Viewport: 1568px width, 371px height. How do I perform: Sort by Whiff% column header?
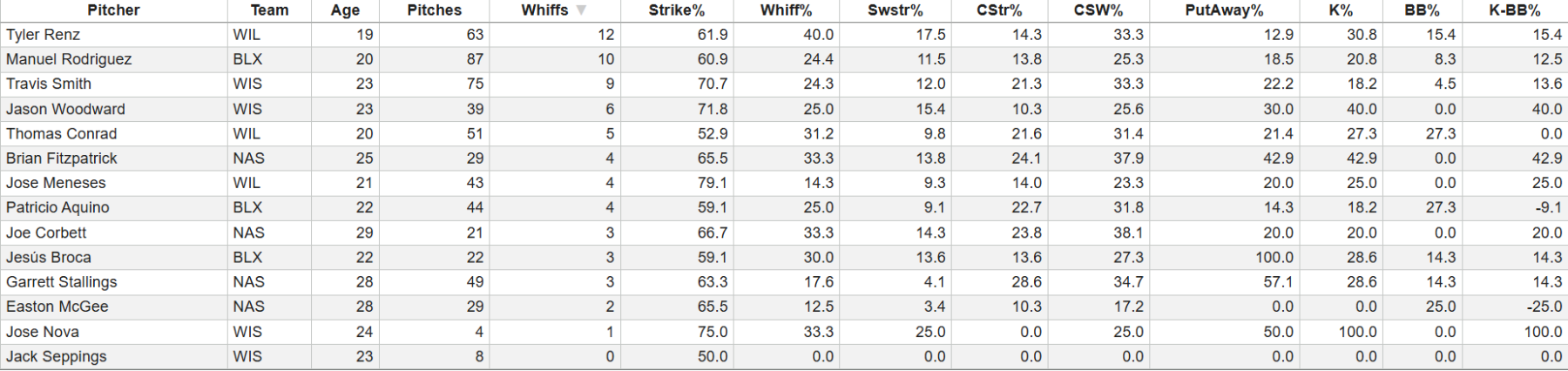[x=786, y=10]
